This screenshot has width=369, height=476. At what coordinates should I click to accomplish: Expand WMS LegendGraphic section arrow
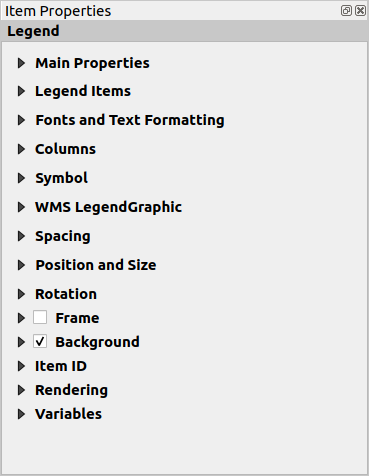click(21, 207)
